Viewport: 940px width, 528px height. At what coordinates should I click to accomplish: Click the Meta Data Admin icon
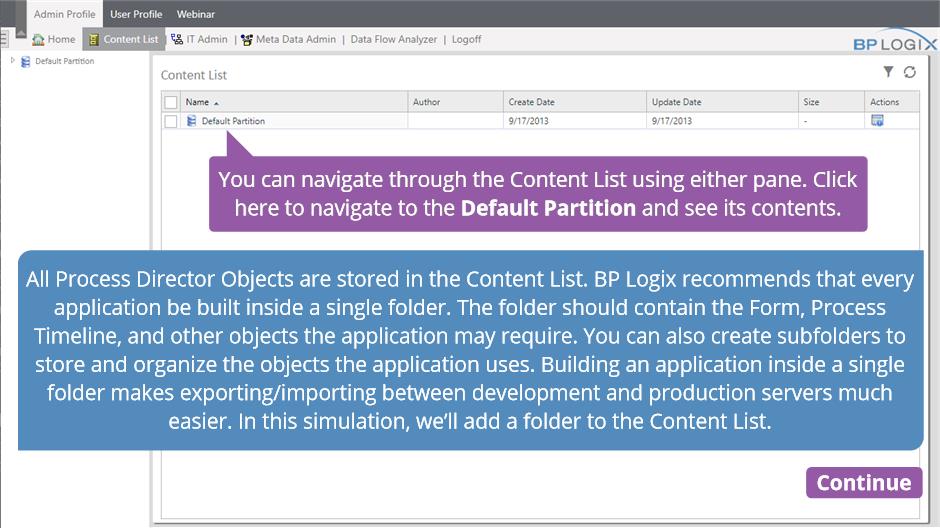pos(246,40)
